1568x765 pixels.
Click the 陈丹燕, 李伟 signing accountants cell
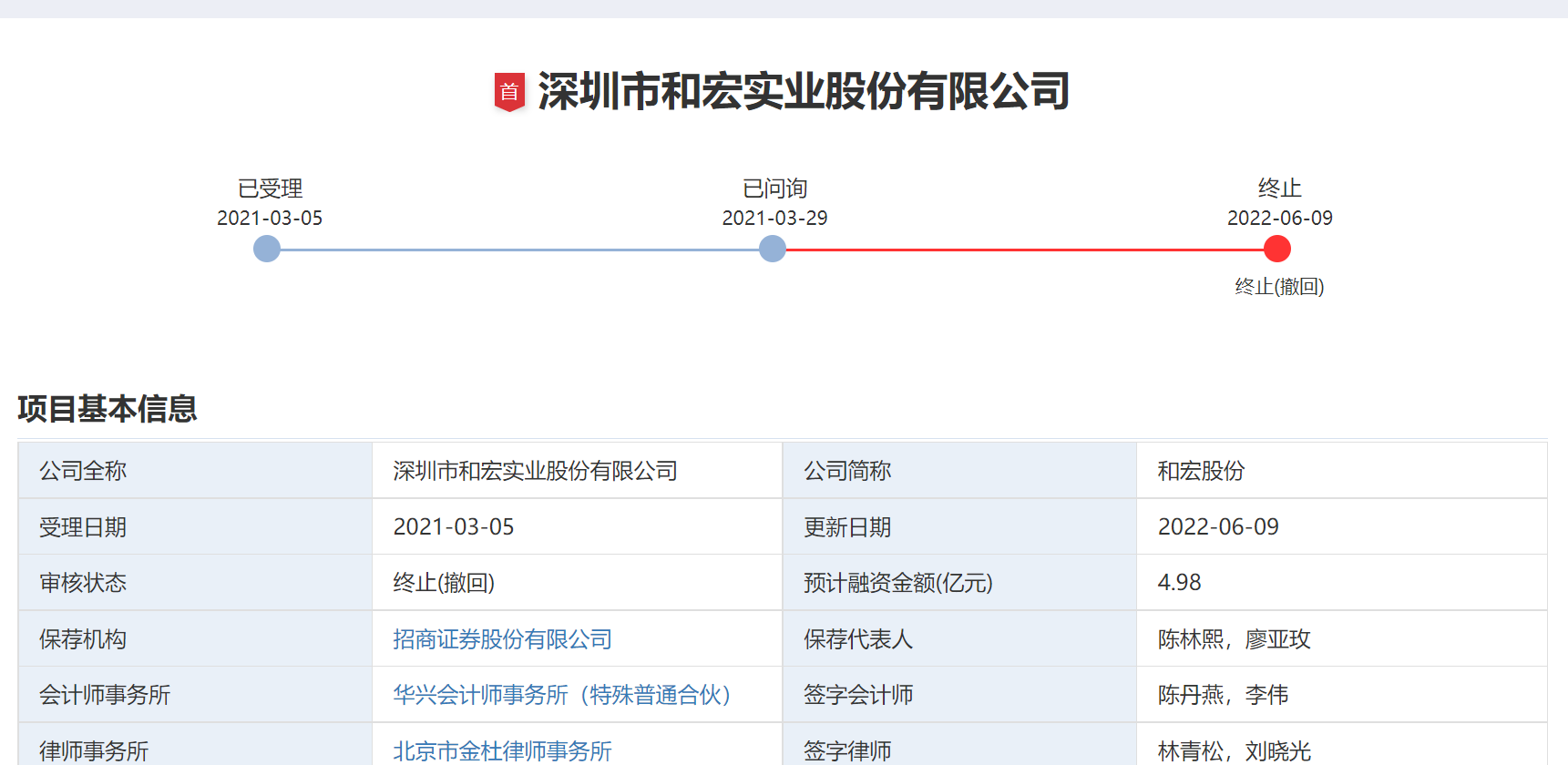point(1223,695)
